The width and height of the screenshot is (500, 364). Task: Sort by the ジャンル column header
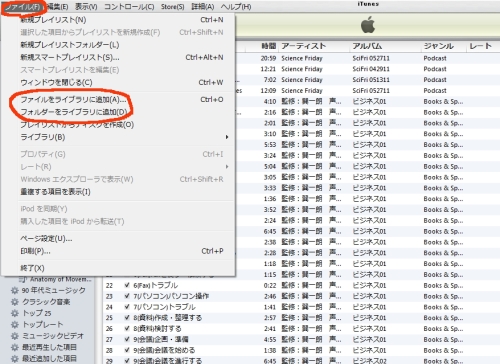438,46
